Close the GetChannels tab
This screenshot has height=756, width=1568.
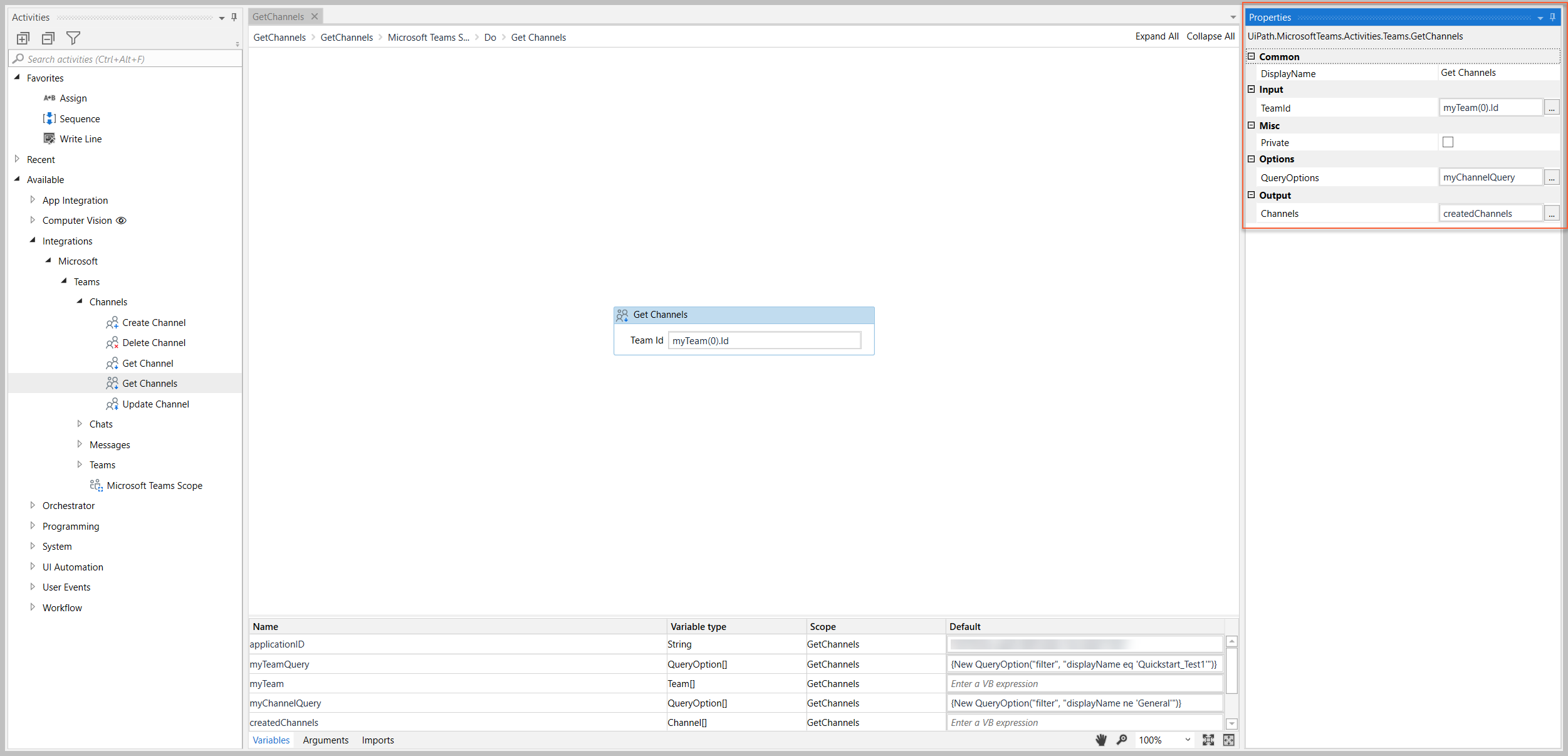tap(315, 17)
